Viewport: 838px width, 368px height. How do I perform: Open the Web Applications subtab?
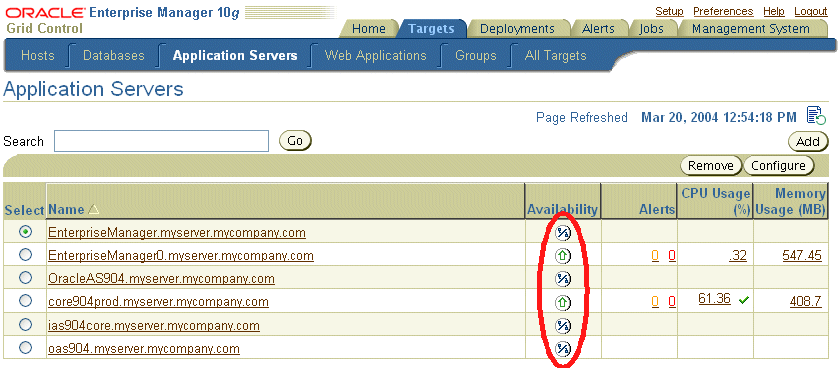376,56
